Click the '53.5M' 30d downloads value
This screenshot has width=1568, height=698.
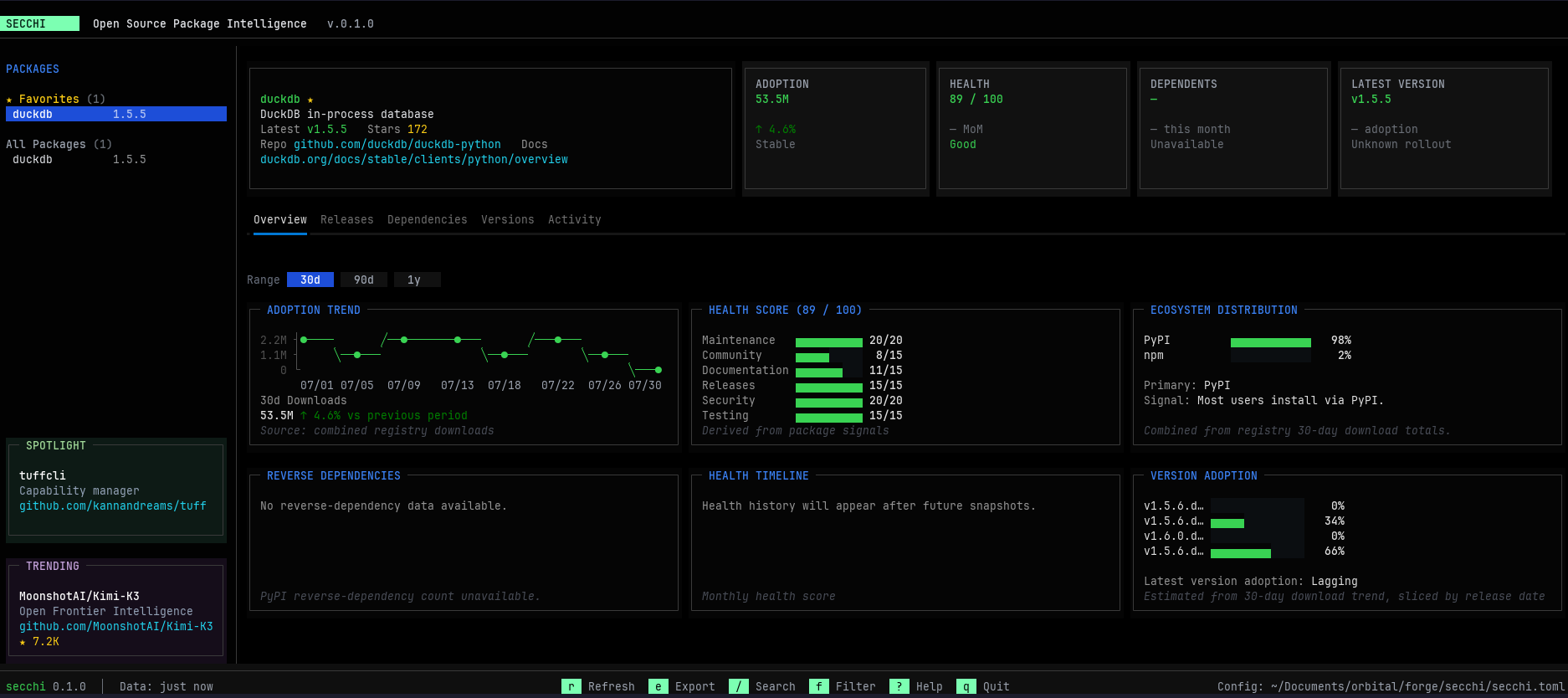coord(277,415)
